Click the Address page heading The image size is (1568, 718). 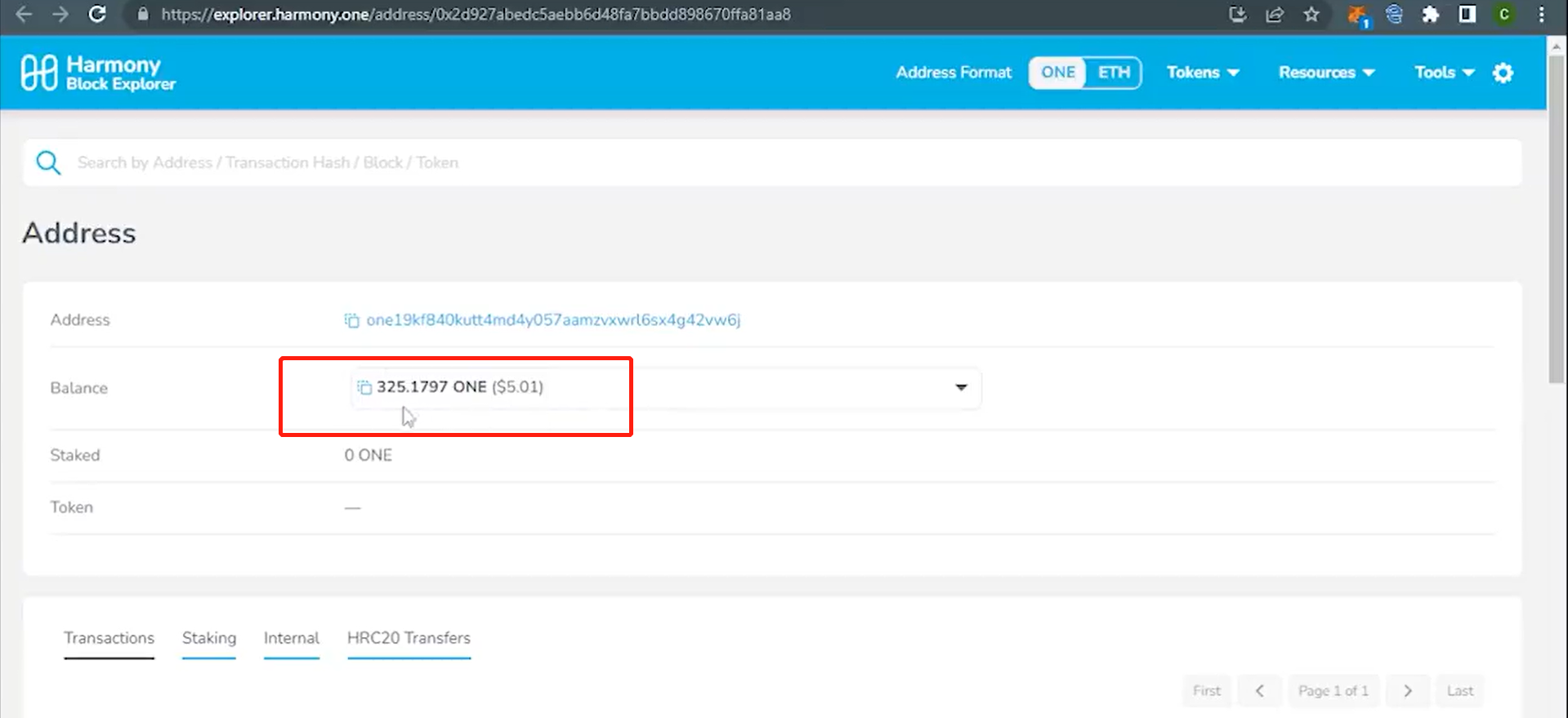[79, 233]
